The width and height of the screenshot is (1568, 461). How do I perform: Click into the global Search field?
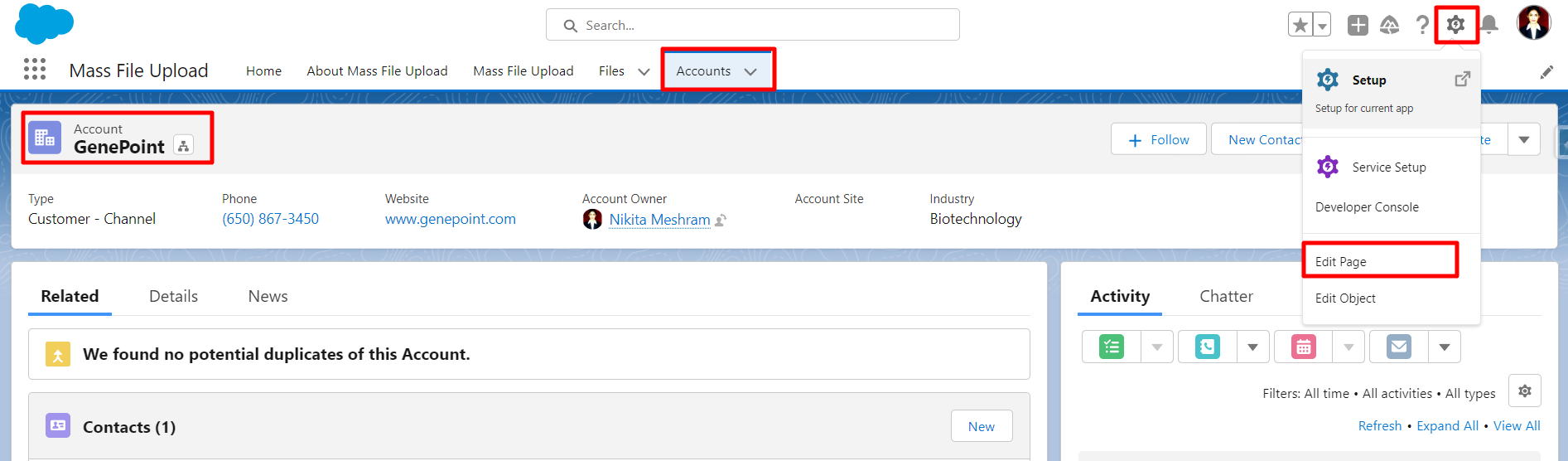point(752,25)
